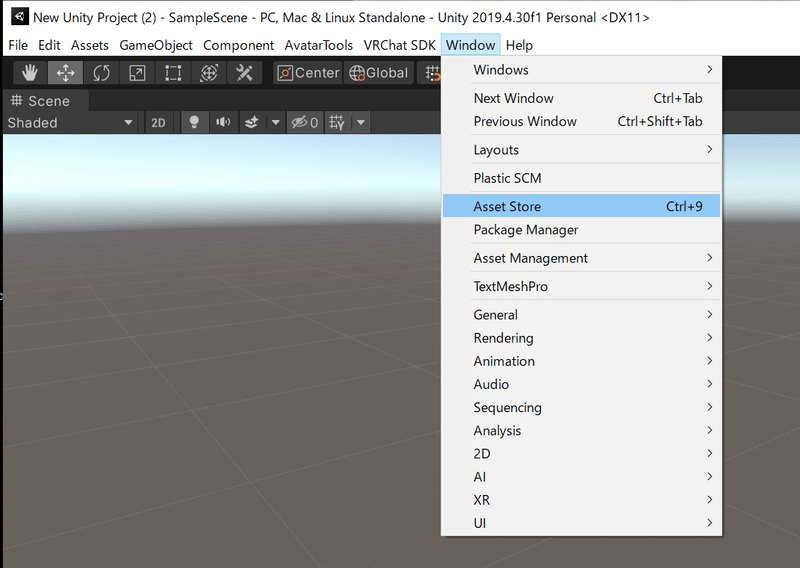
Task: Choose Previous Window menu entry
Action: point(582,121)
